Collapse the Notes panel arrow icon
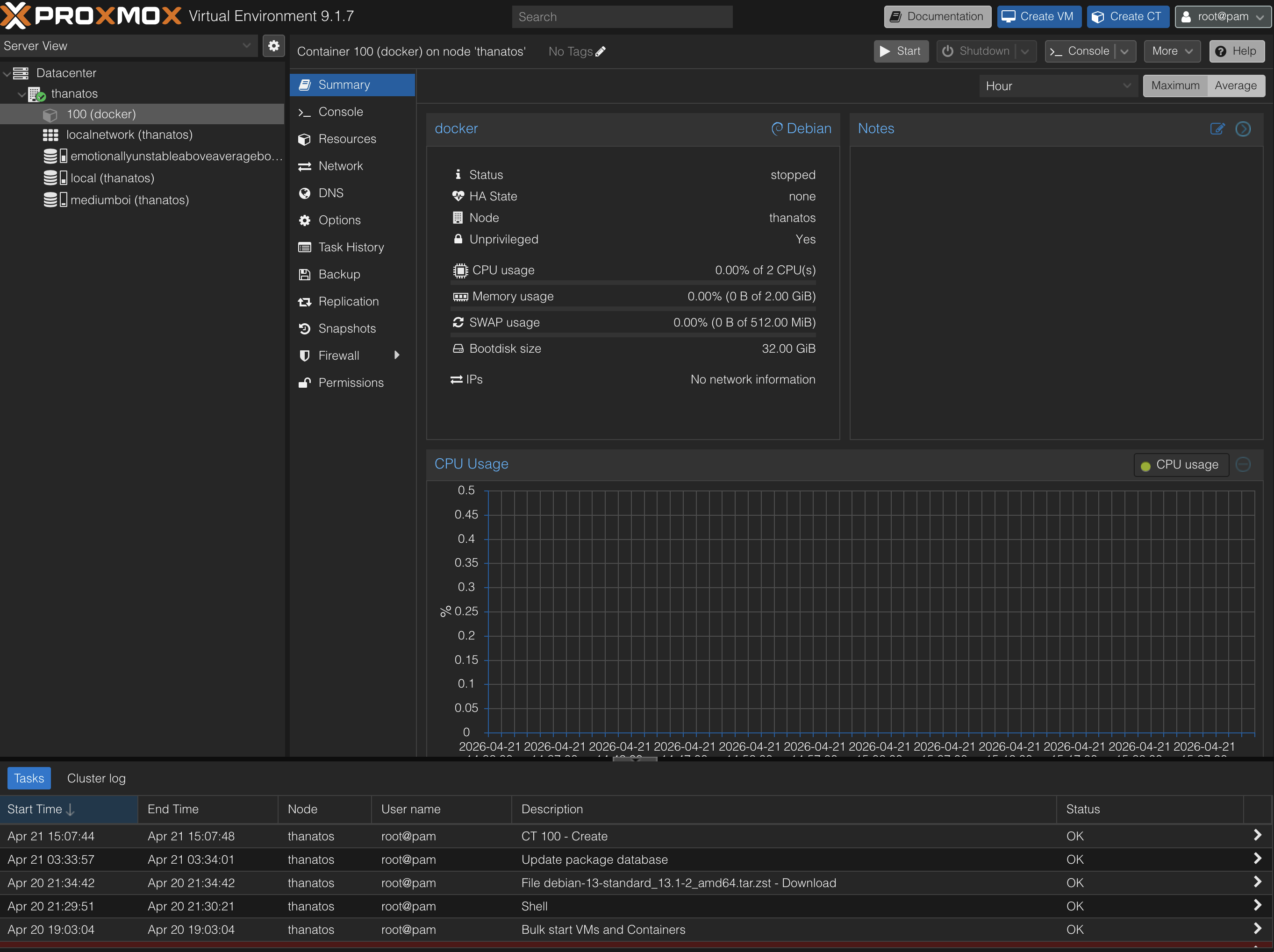This screenshot has height=952, width=1274. pos(1243,129)
